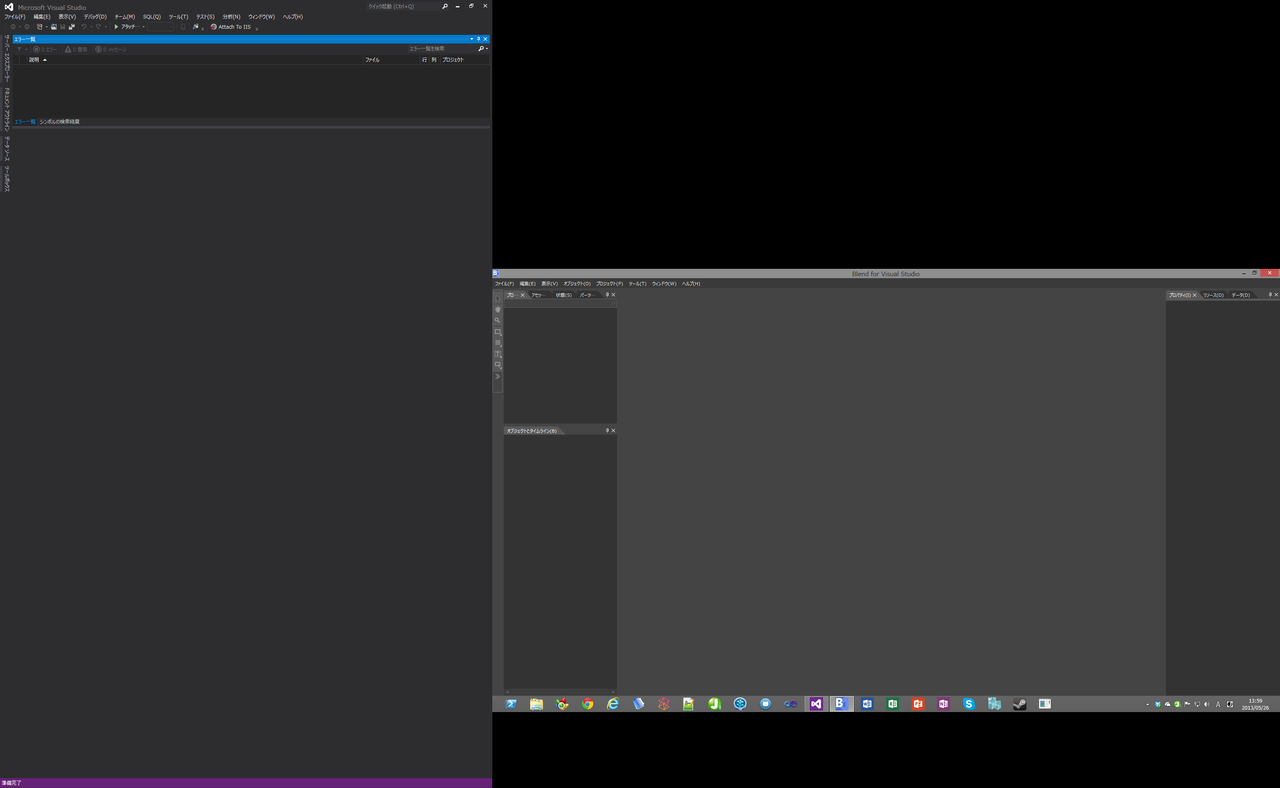Switch to シンボルの検索結果 tab
This screenshot has width=1280, height=788.
pyautogui.click(x=59, y=122)
